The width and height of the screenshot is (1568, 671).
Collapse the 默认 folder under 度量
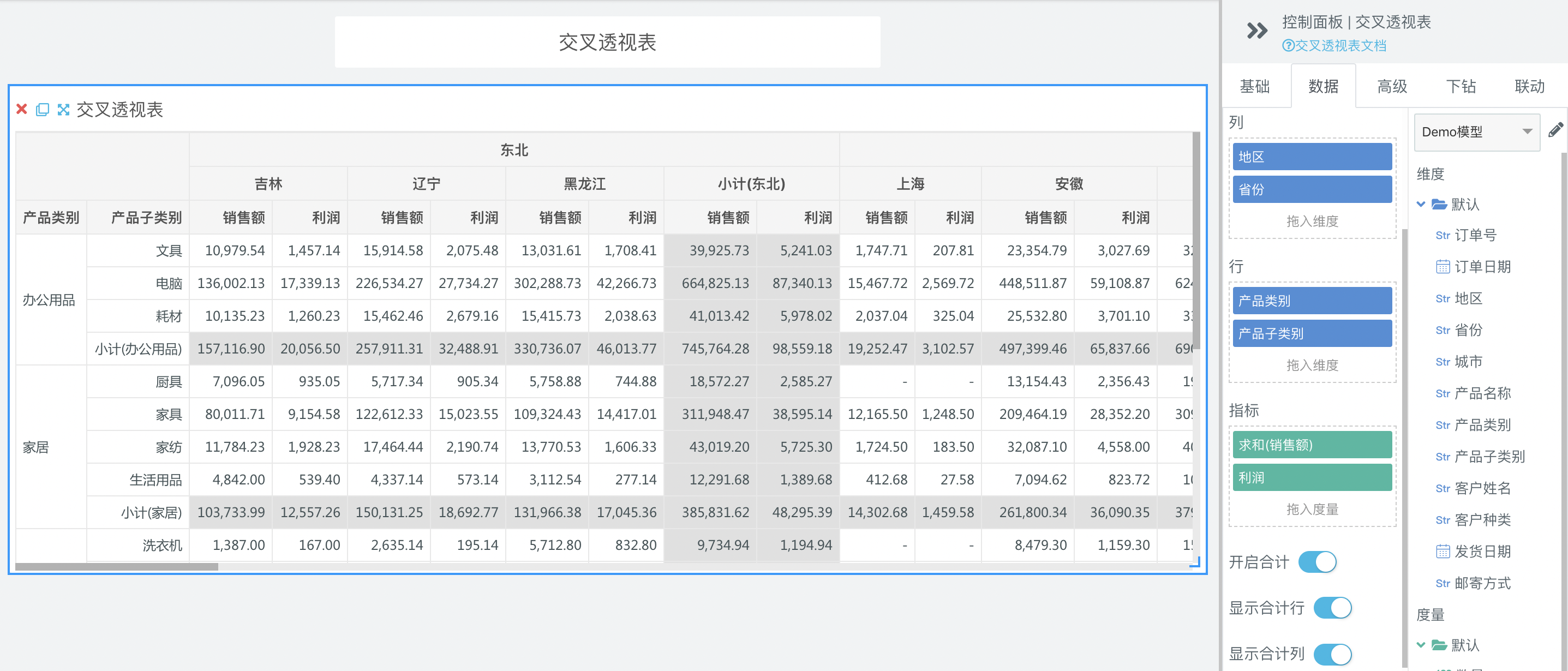1421,645
